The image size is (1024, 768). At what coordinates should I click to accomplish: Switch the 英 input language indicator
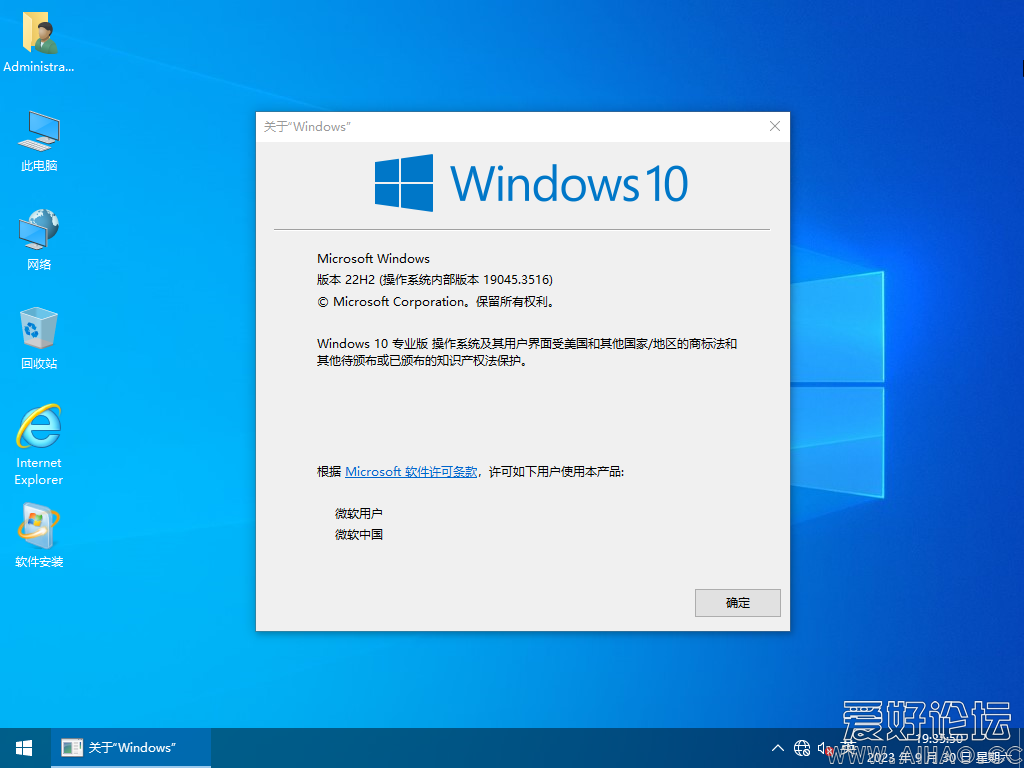(x=845, y=747)
